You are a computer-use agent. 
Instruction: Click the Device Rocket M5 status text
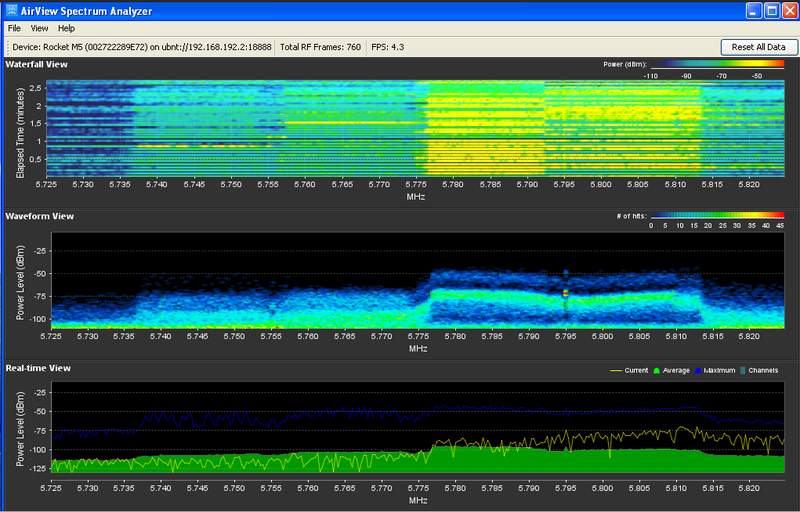click(x=141, y=47)
